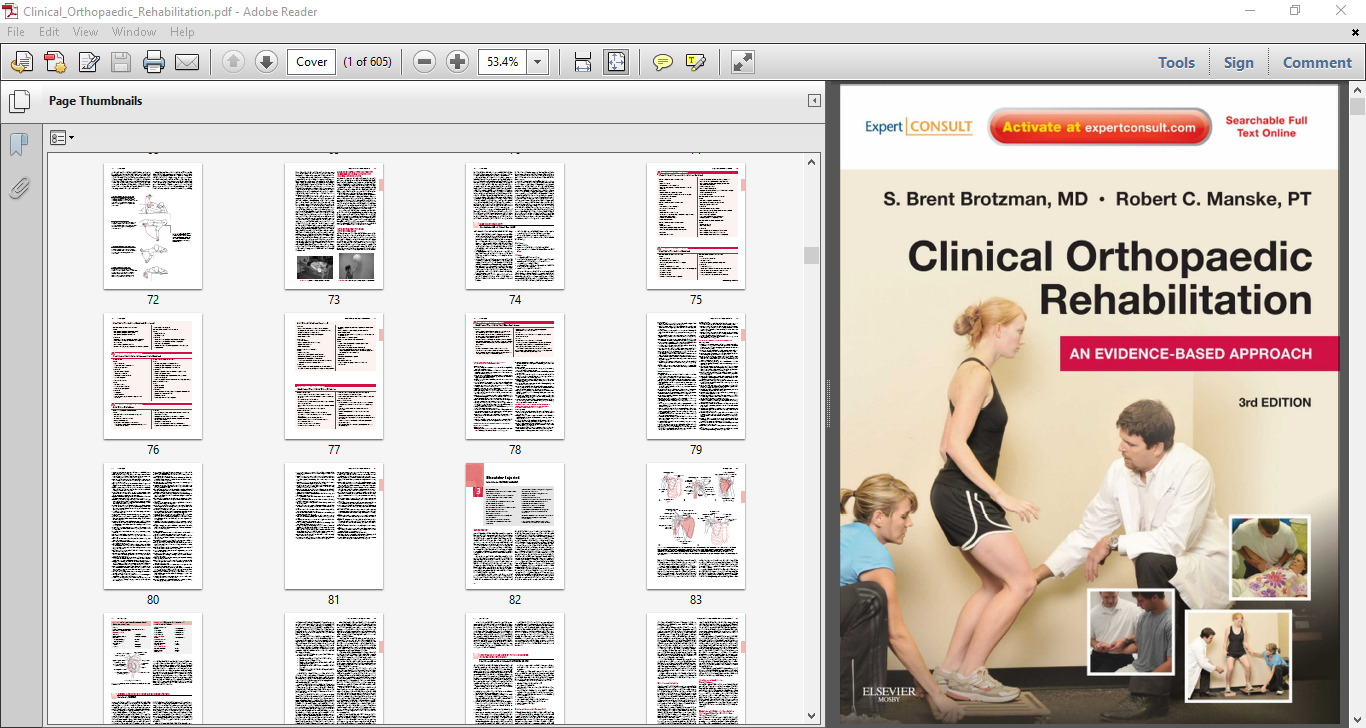Click the 'Clinical Orthopaedic Rehabilitation' cover title
Viewport: 1366px width, 728px height.
(x=1110, y=278)
